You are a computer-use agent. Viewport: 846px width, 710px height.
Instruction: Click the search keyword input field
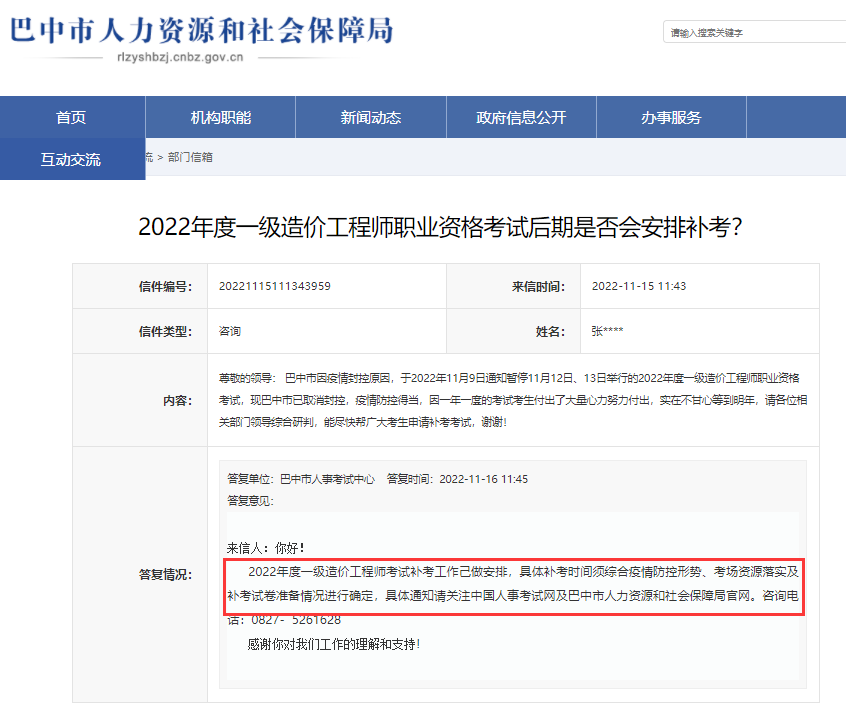click(755, 32)
